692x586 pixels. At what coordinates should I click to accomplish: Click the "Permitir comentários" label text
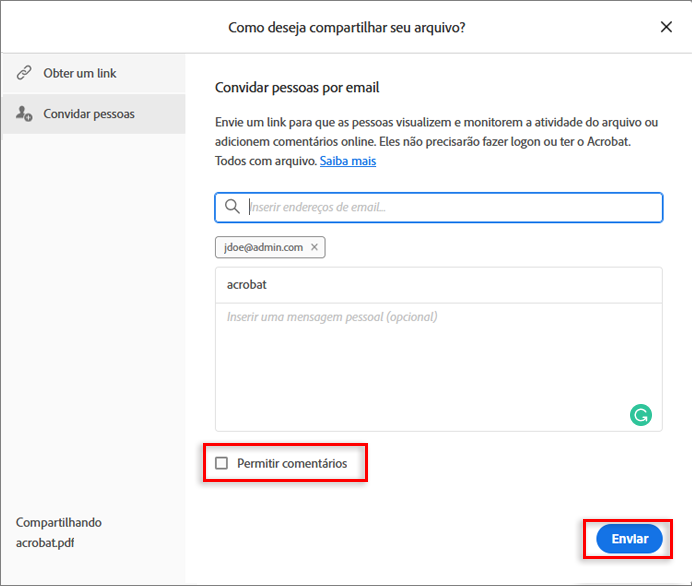point(292,463)
